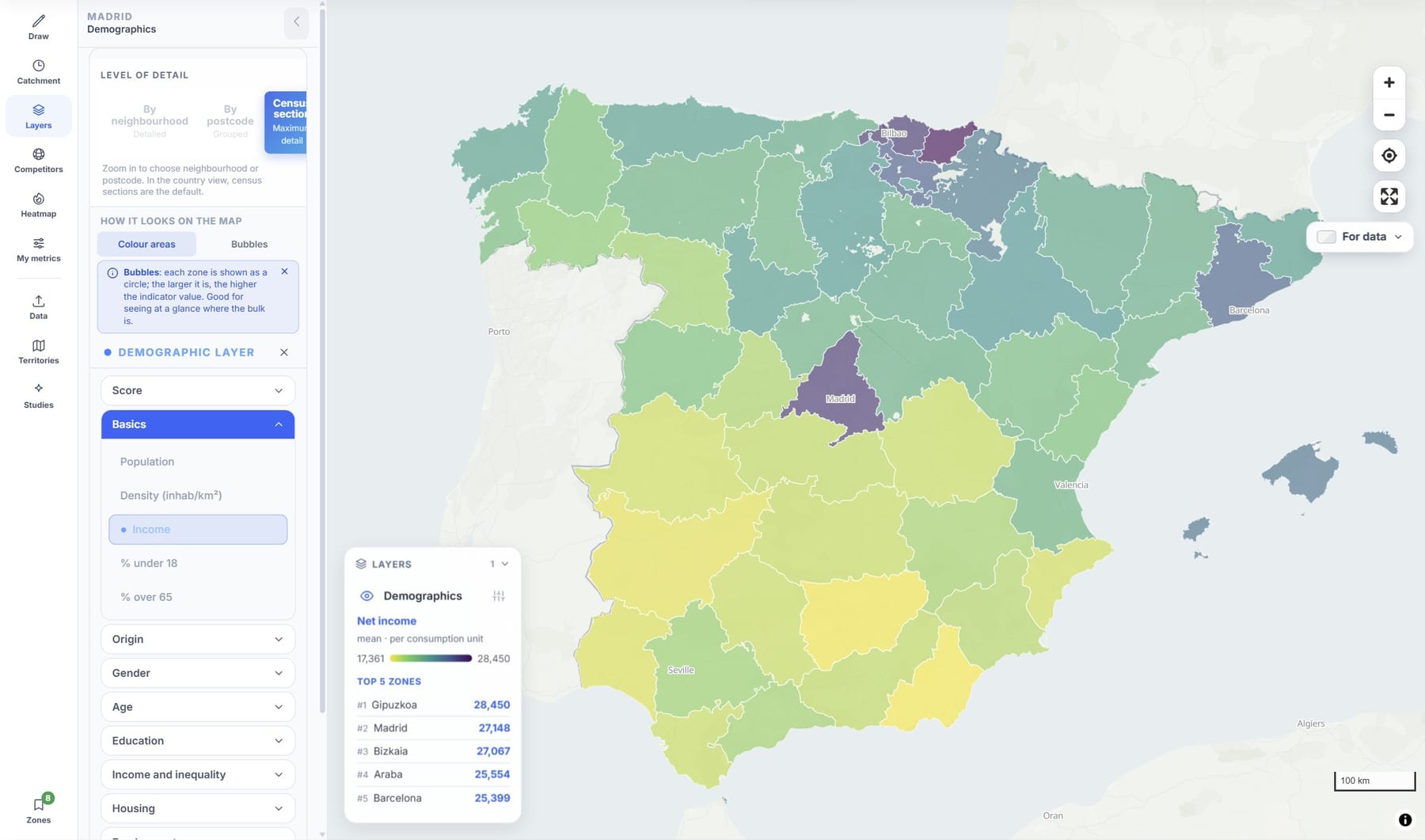Toggle Demographics layer visibility eye

coord(367,595)
